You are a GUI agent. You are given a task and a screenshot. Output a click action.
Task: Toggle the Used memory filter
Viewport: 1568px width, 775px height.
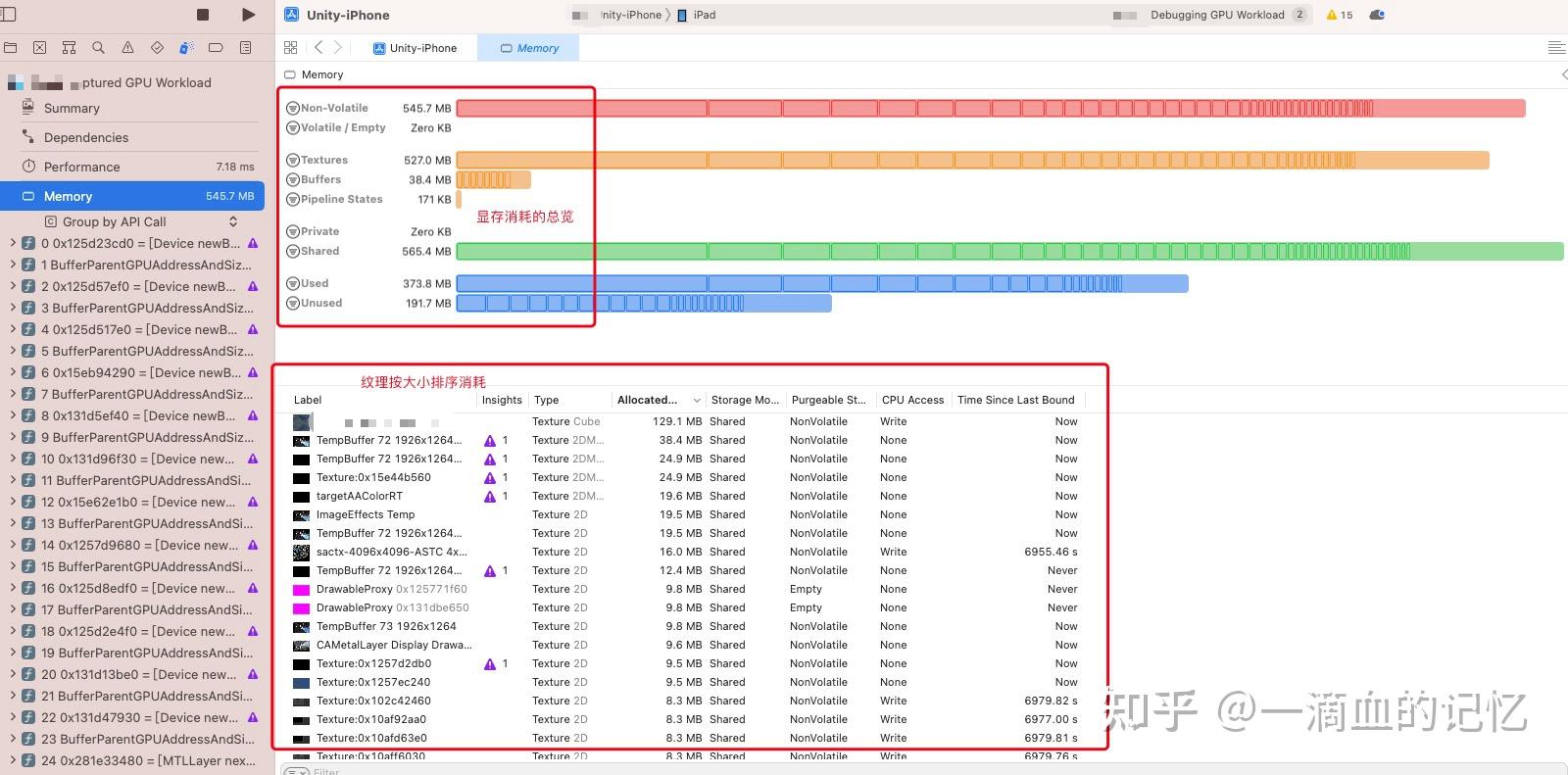click(x=292, y=284)
